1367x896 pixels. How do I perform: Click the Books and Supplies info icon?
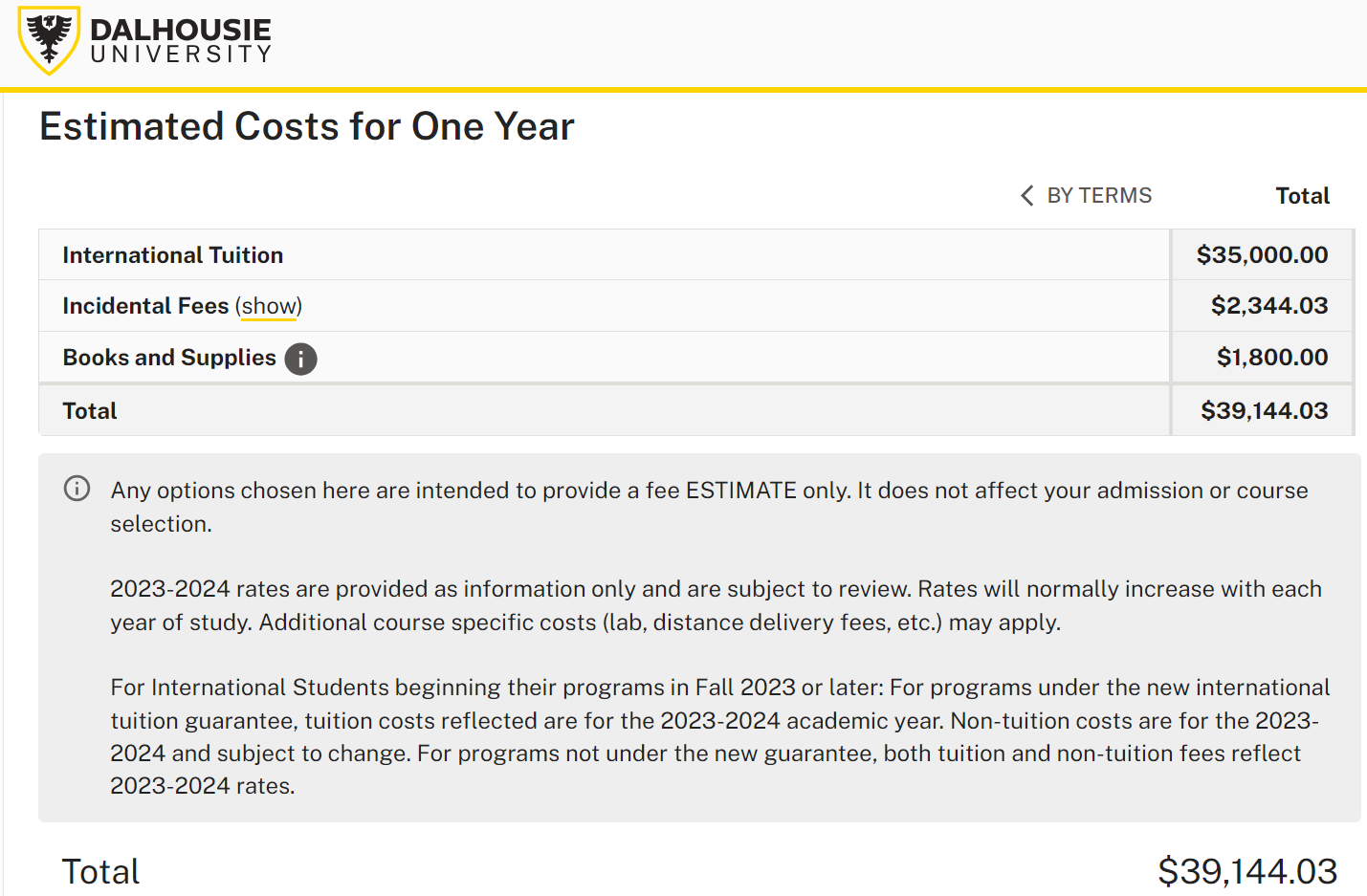pos(300,359)
